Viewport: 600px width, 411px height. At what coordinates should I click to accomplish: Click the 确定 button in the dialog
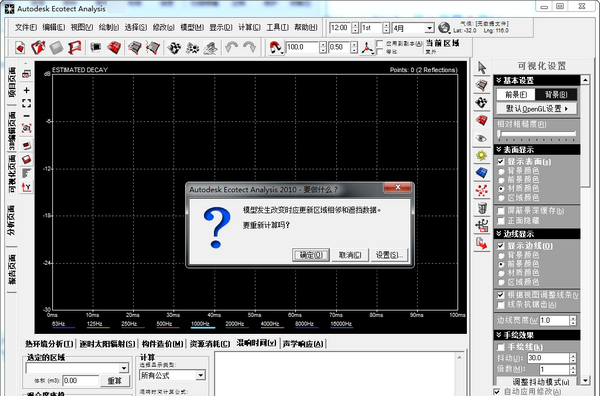tap(311, 255)
